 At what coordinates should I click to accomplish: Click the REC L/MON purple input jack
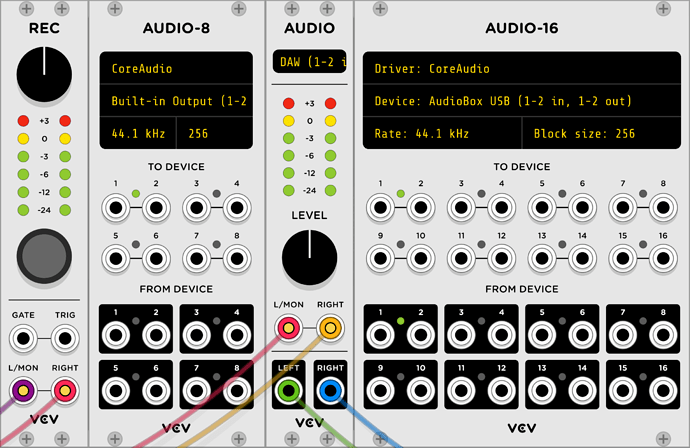tap(23, 391)
